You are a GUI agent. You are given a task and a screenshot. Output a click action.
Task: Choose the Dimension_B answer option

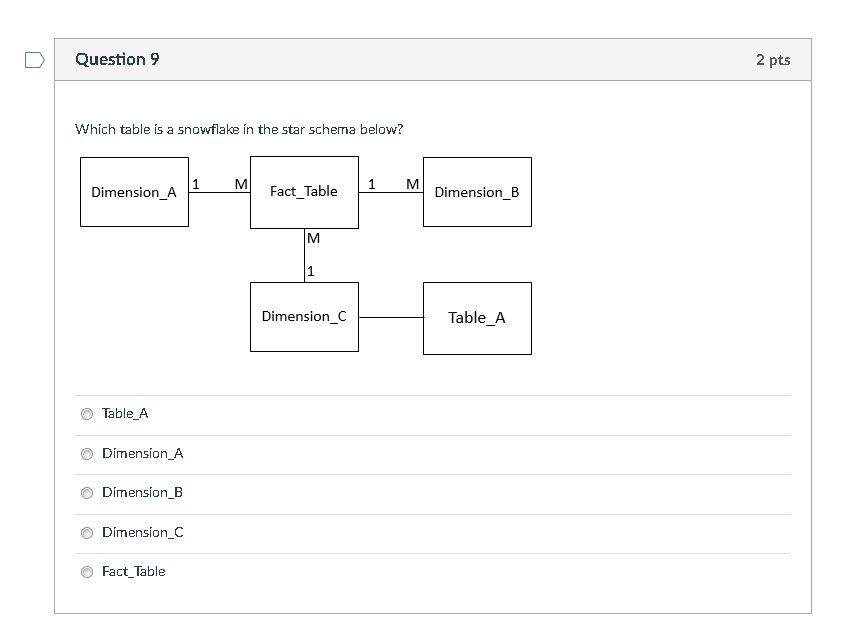click(x=87, y=493)
